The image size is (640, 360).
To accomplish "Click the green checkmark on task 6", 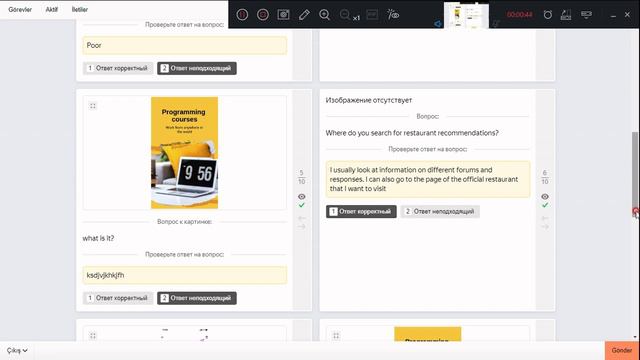I will pyautogui.click(x=545, y=205).
